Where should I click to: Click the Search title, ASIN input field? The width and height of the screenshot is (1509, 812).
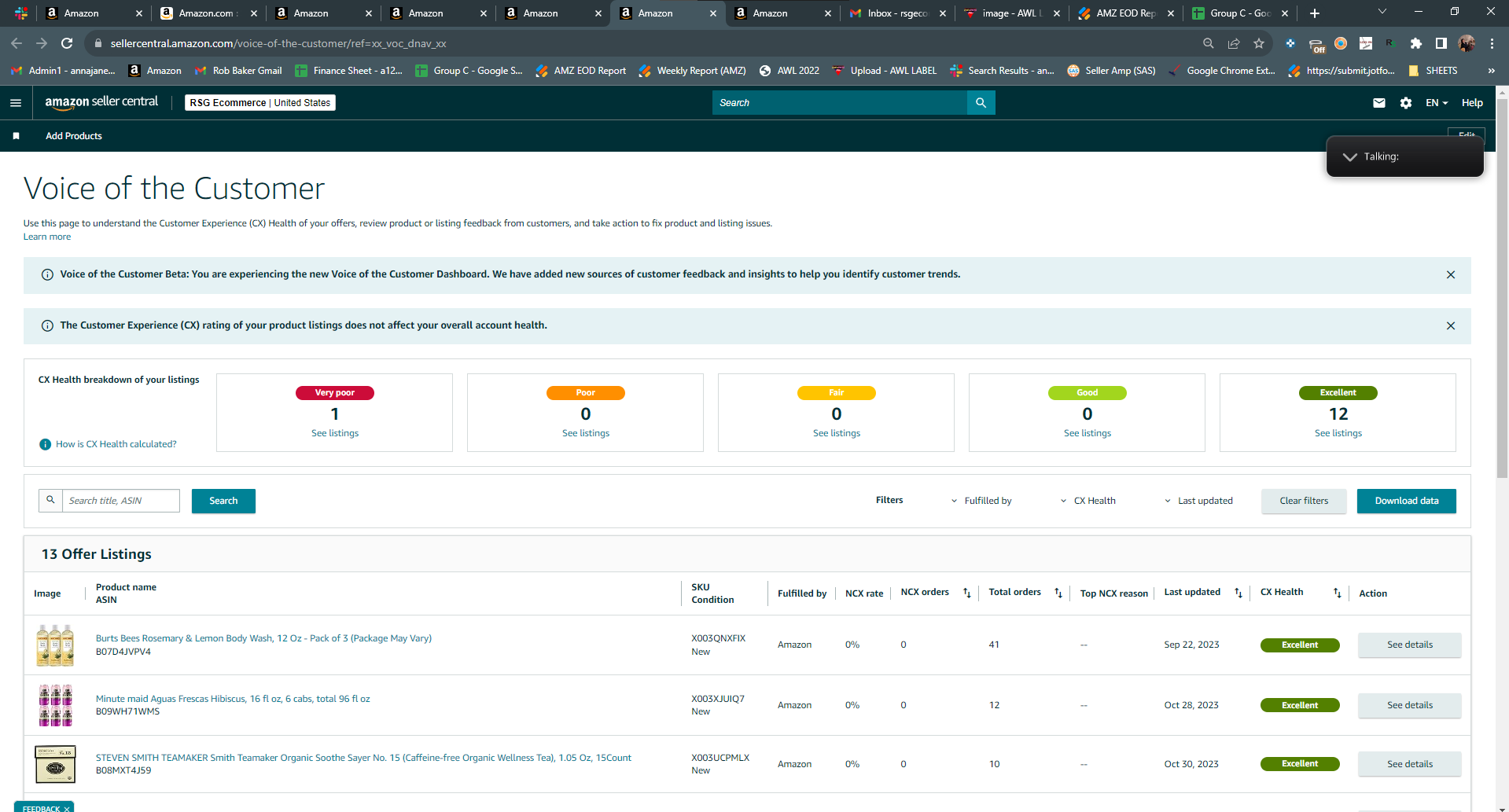point(121,501)
